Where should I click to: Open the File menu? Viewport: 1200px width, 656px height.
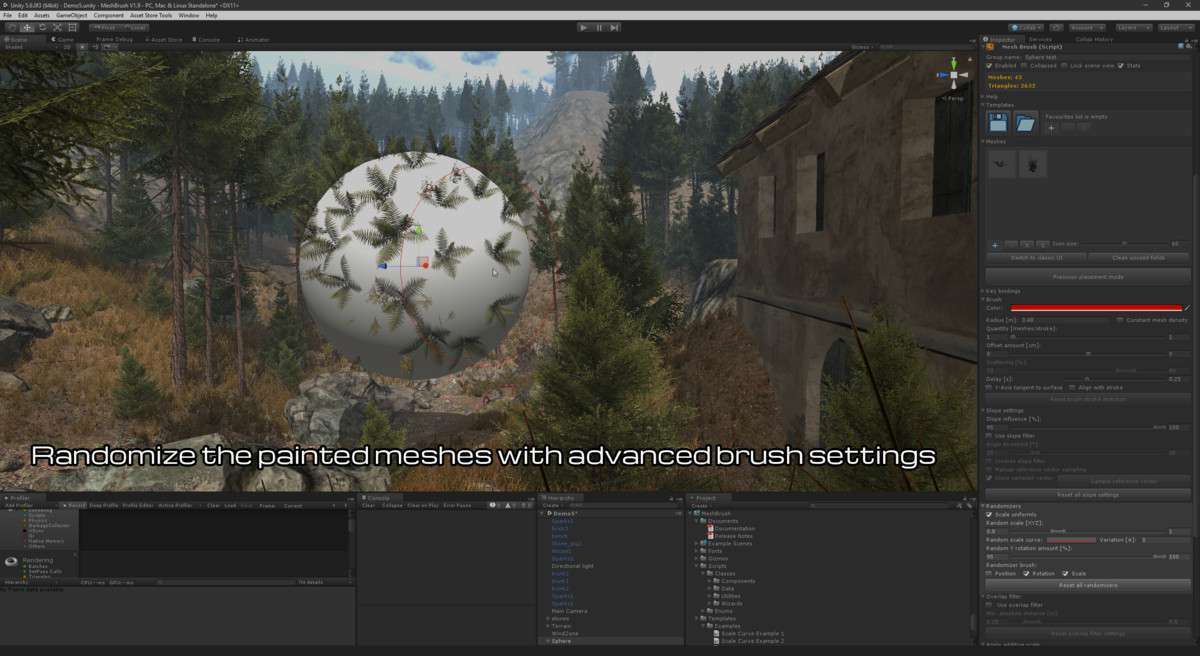tap(8, 15)
